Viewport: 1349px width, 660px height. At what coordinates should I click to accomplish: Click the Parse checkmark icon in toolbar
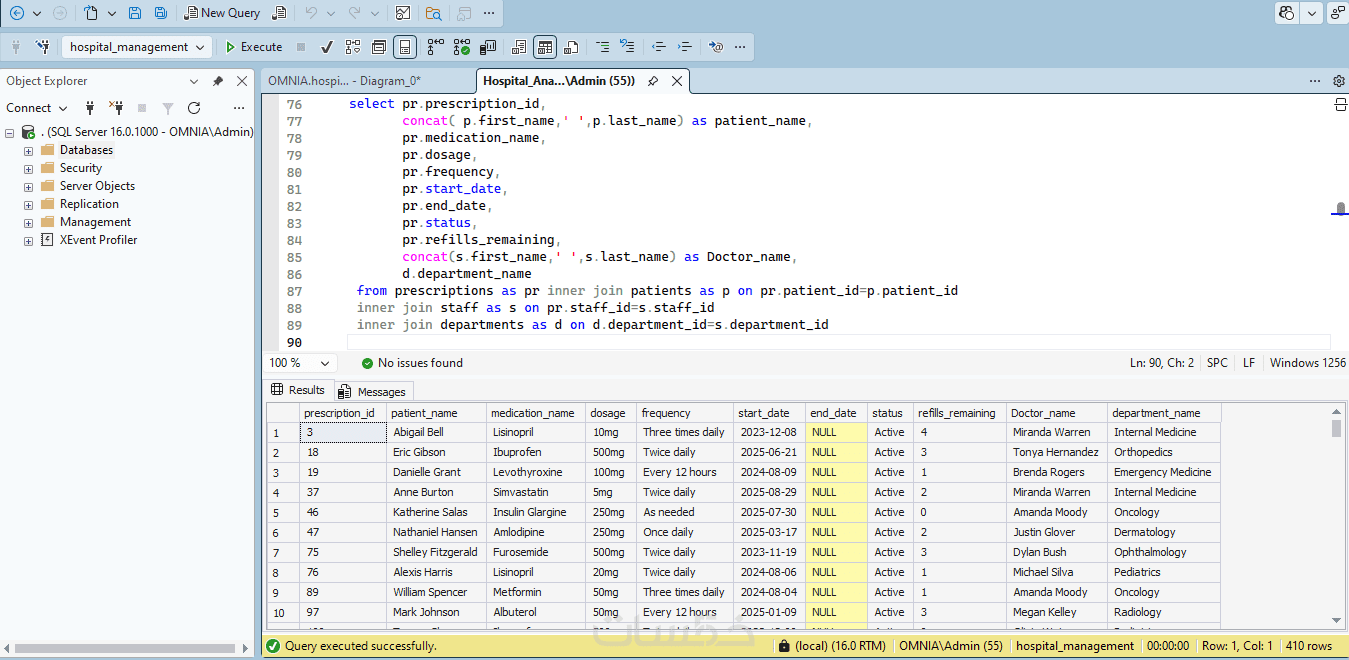[327, 47]
